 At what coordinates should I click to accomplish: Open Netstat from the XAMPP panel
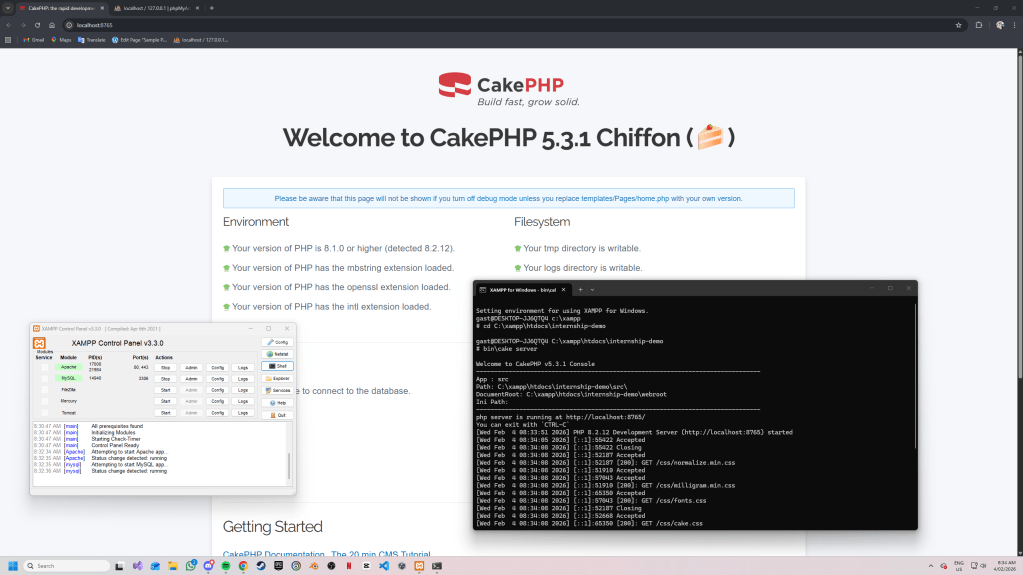[277, 354]
